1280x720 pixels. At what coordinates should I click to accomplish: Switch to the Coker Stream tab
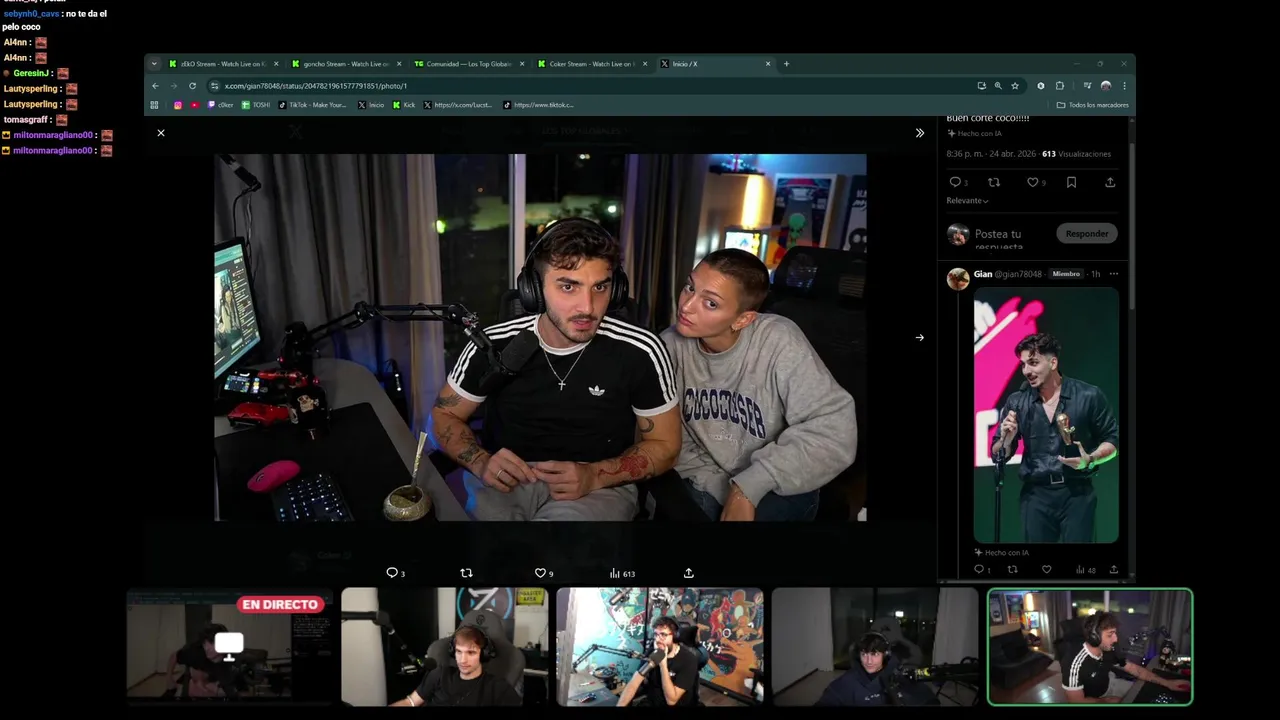coord(591,64)
